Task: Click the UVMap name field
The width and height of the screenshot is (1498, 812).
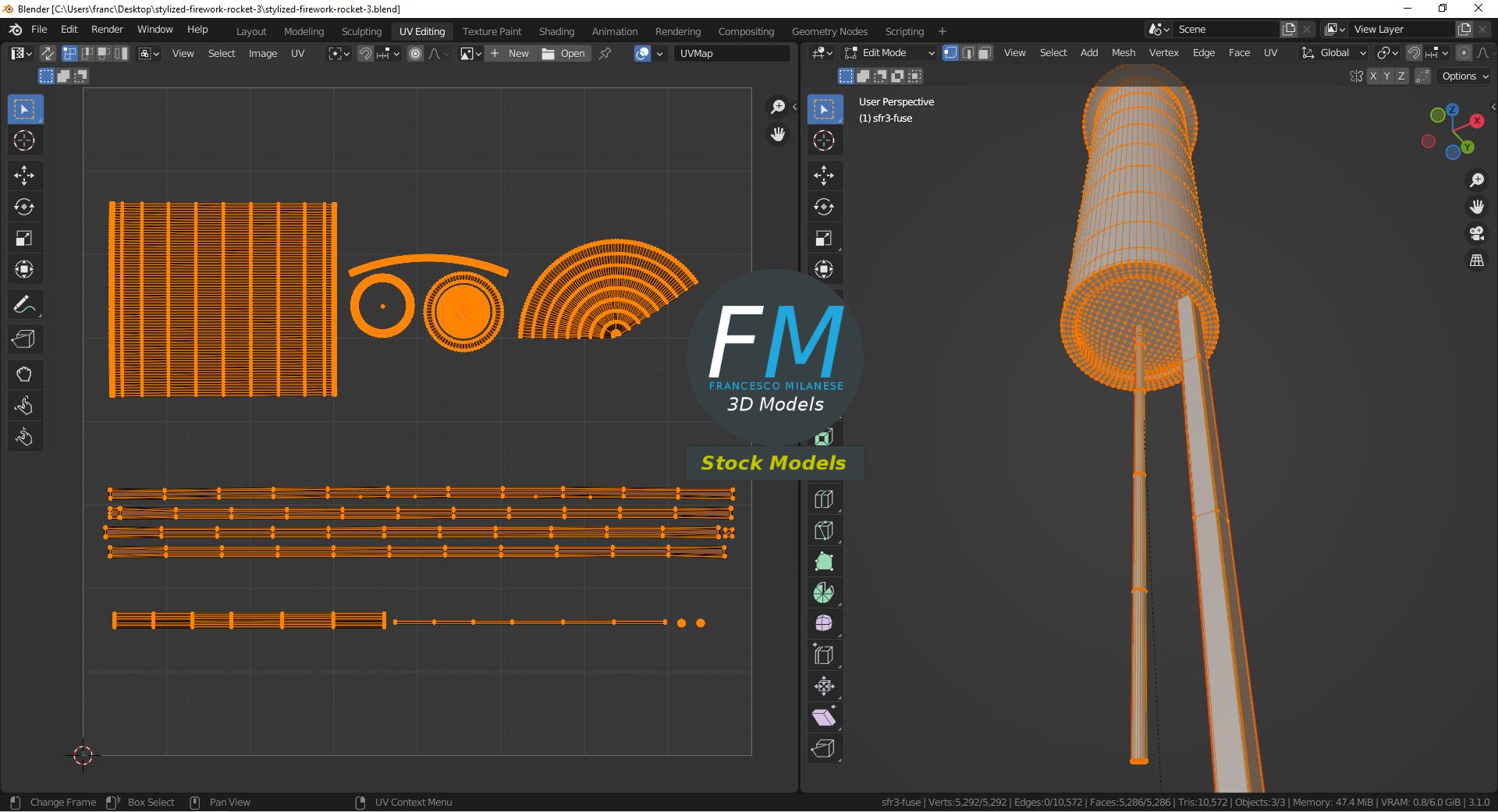Action: tap(732, 53)
